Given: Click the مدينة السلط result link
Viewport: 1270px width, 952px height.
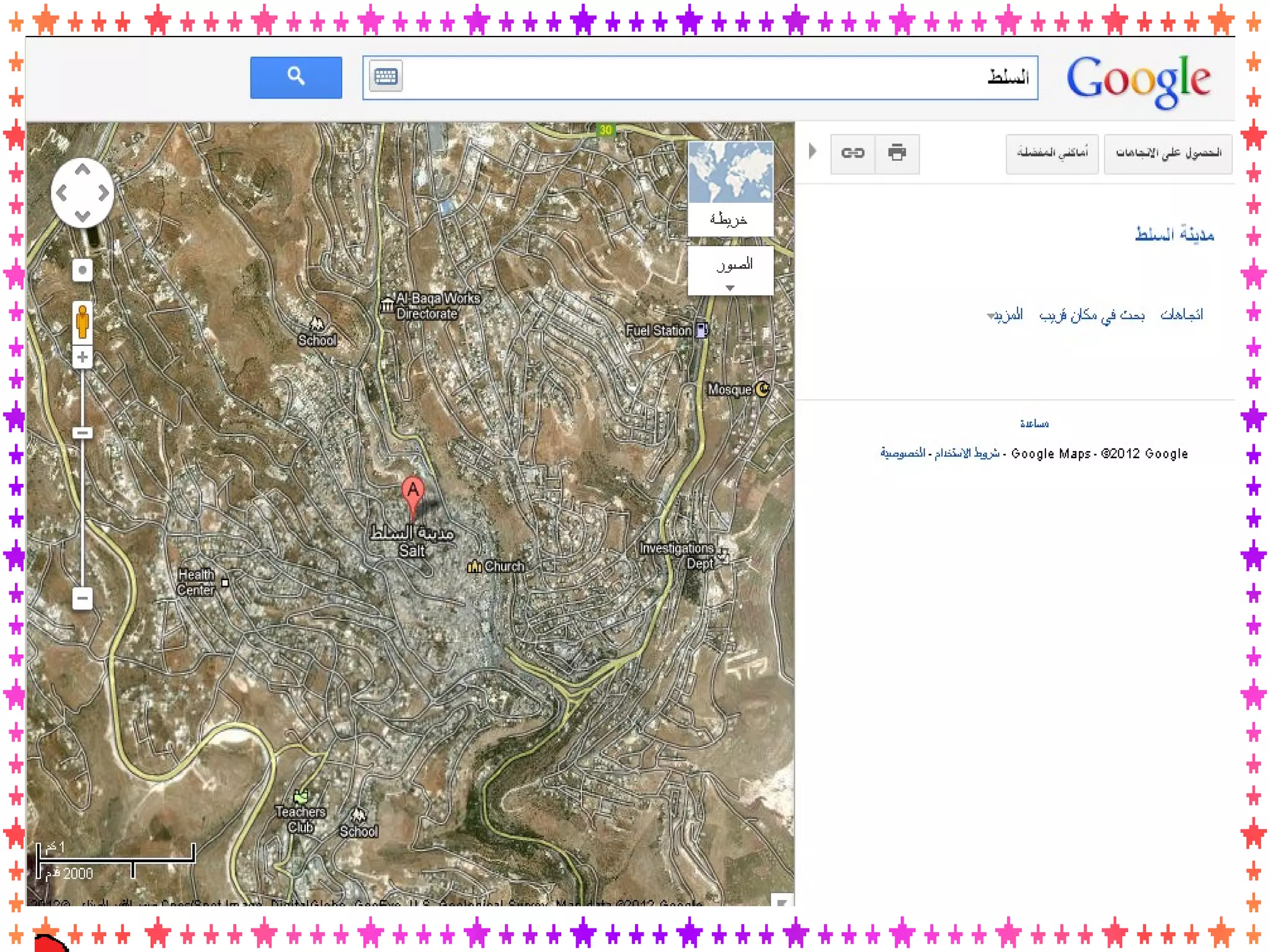Looking at the screenshot, I should pyautogui.click(x=1174, y=235).
